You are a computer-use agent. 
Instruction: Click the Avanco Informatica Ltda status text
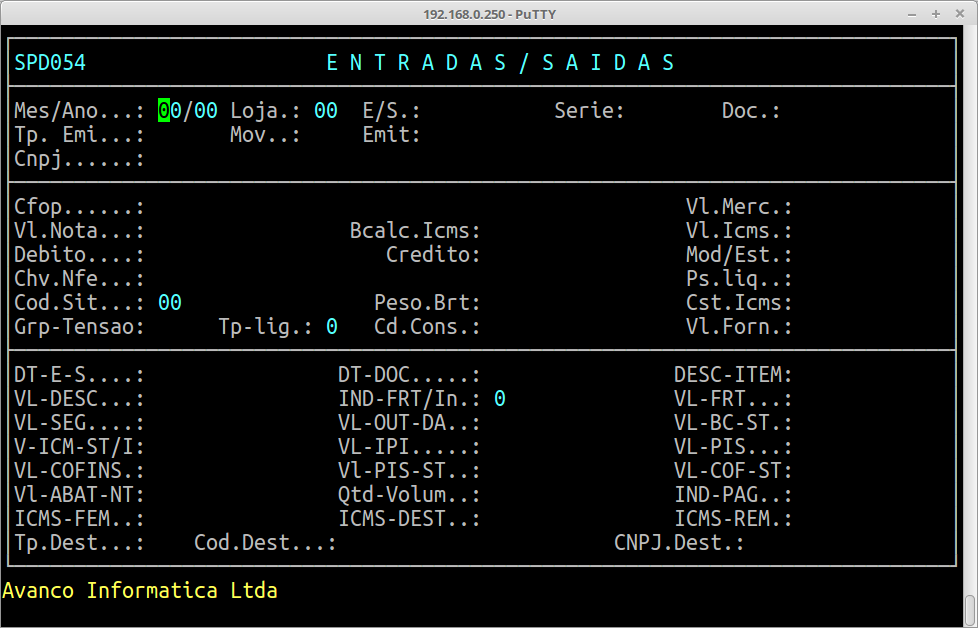click(140, 591)
